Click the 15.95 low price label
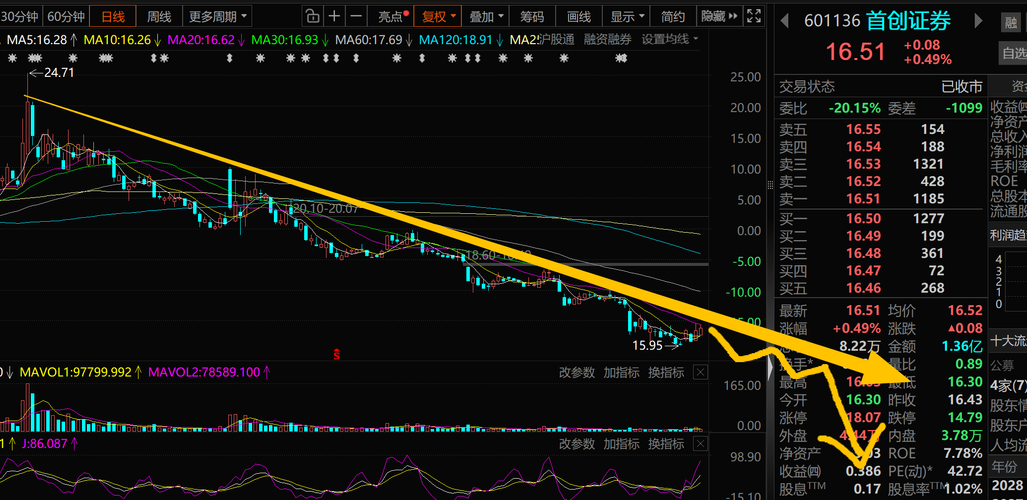Viewport: 1027px width, 500px height. [x=647, y=345]
